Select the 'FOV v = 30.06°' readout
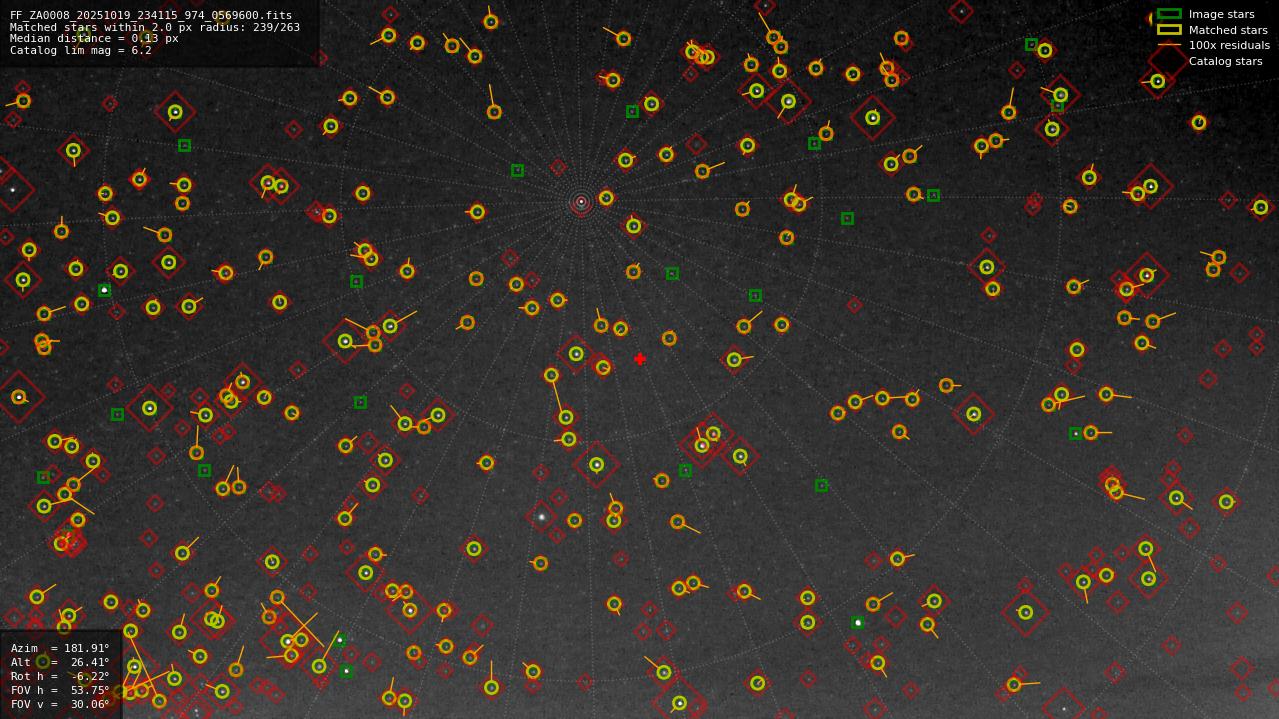 click(x=60, y=704)
